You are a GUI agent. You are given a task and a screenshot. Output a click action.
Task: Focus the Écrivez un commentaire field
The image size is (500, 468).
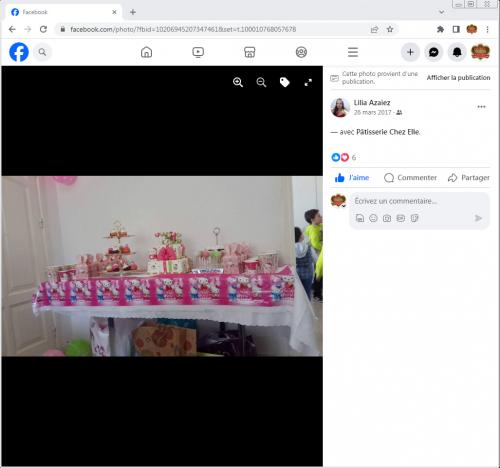(x=420, y=201)
